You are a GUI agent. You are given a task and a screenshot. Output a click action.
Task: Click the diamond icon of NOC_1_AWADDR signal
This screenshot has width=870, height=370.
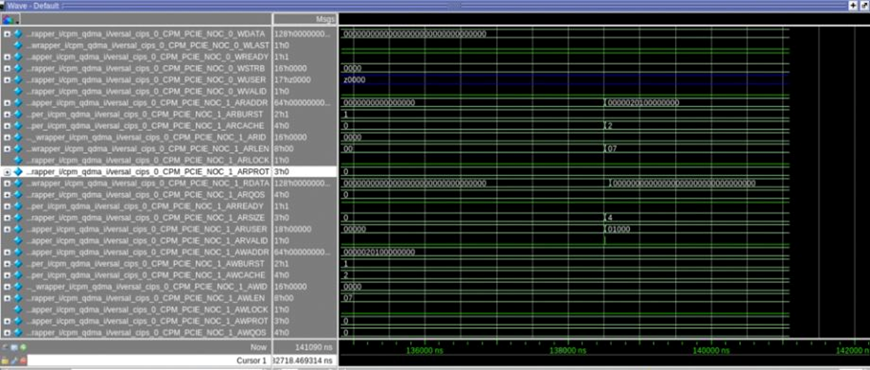pos(18,252)
